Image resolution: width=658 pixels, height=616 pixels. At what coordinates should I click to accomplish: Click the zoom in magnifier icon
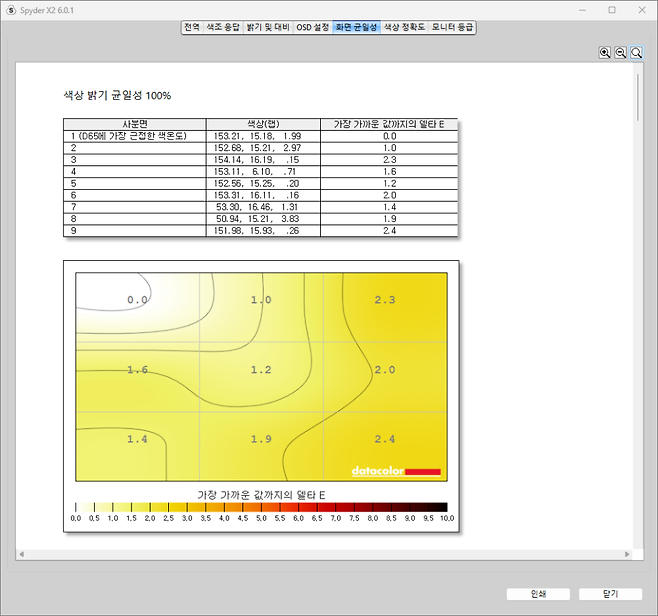pyautogui.click(x=605, y=53)
